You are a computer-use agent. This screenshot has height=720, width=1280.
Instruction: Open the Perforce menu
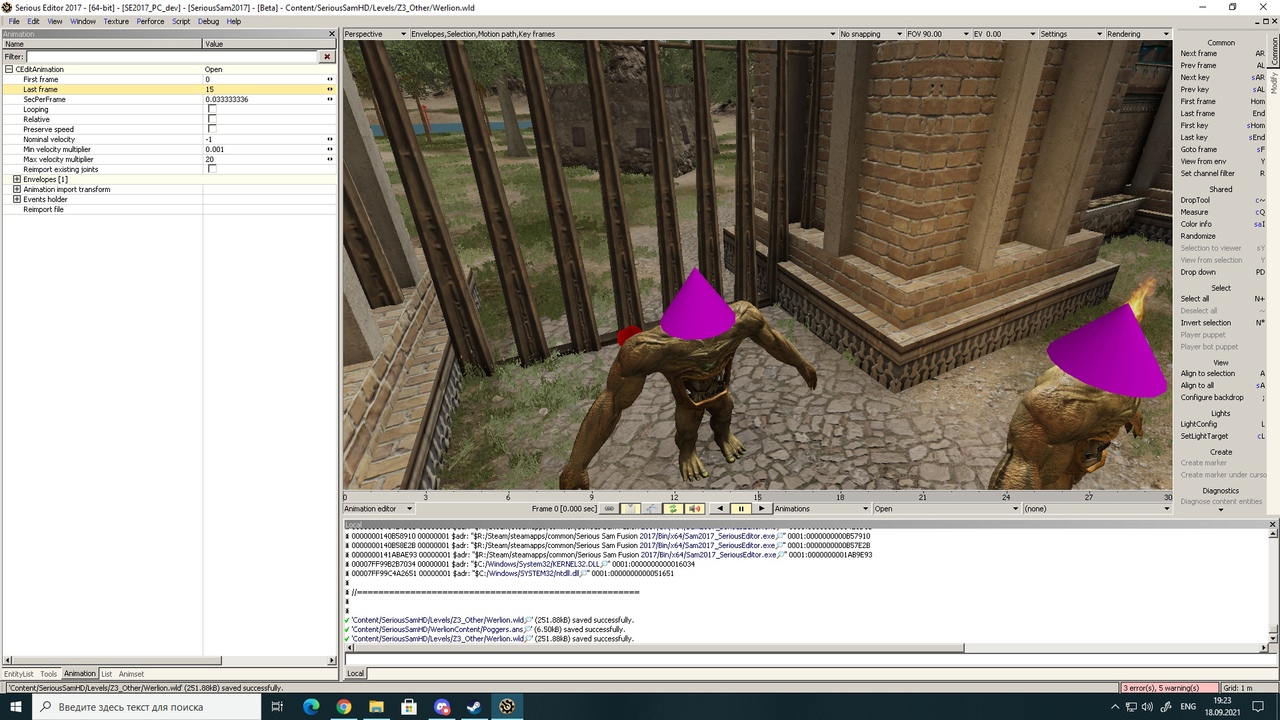pyautogui.click(x=150, y=21)
